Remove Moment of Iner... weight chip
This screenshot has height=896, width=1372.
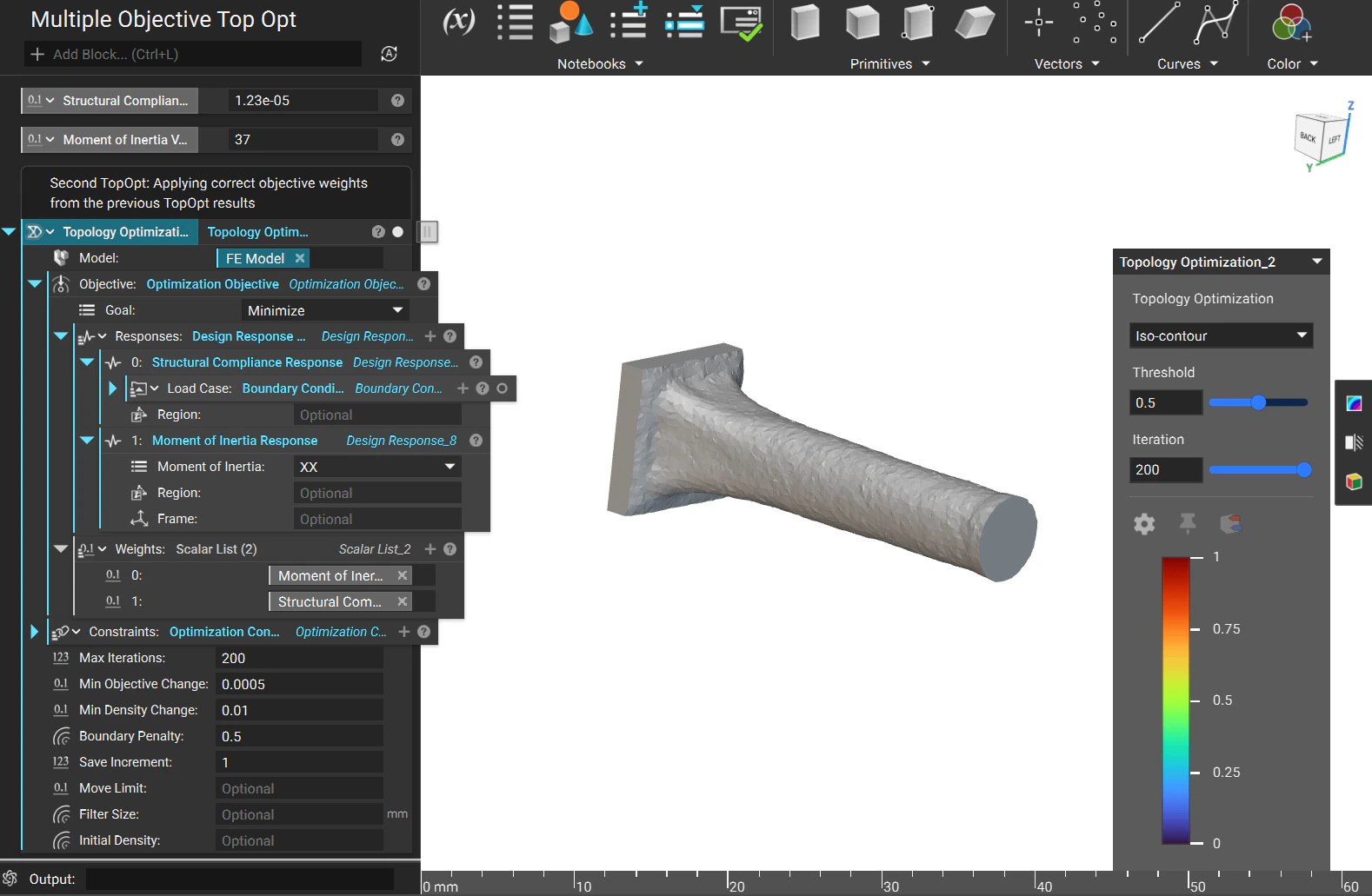[x=403, y=575]
